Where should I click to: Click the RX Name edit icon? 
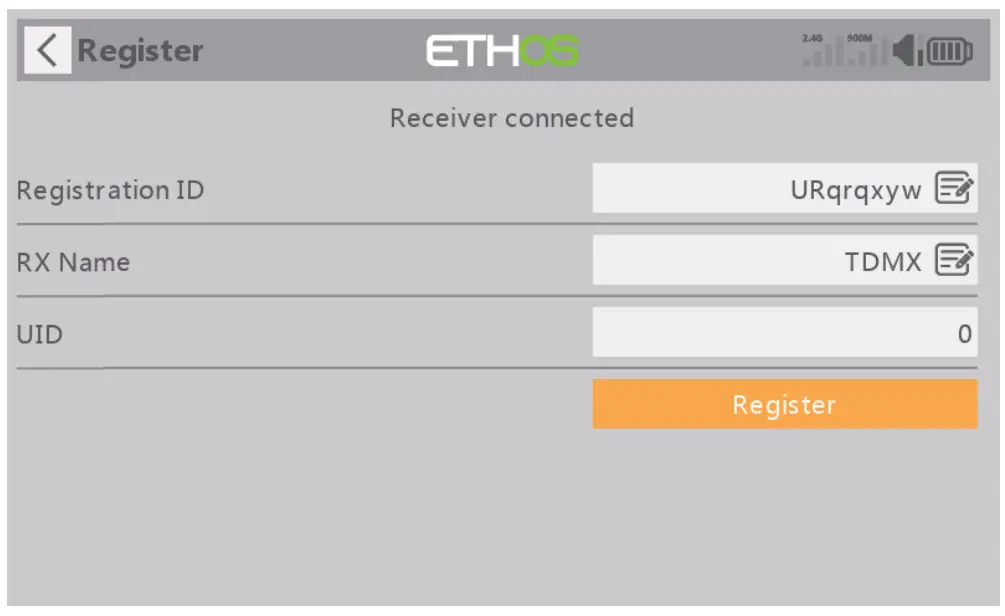(953, 261)
